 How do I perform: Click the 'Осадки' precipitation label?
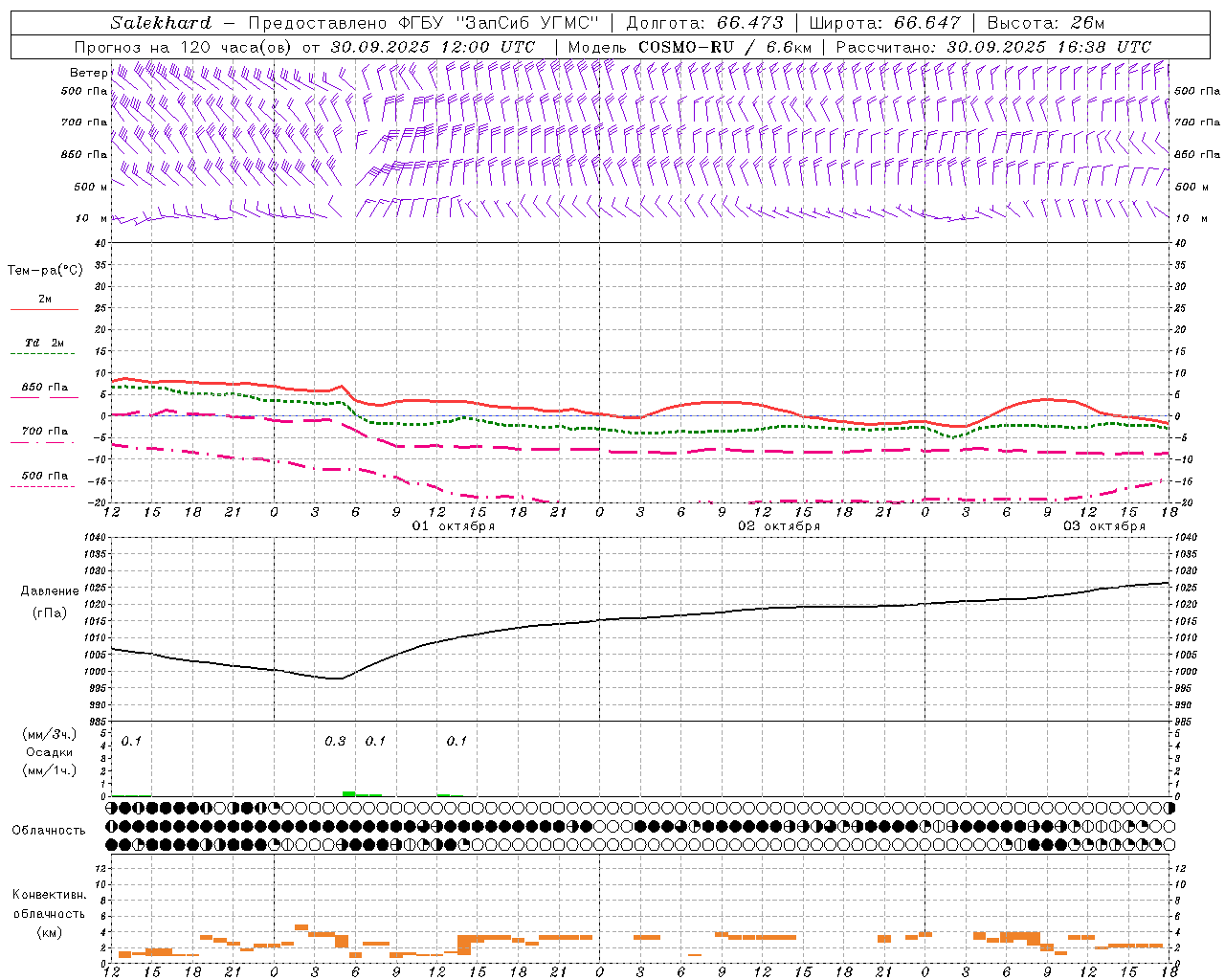tap(50, 752)
